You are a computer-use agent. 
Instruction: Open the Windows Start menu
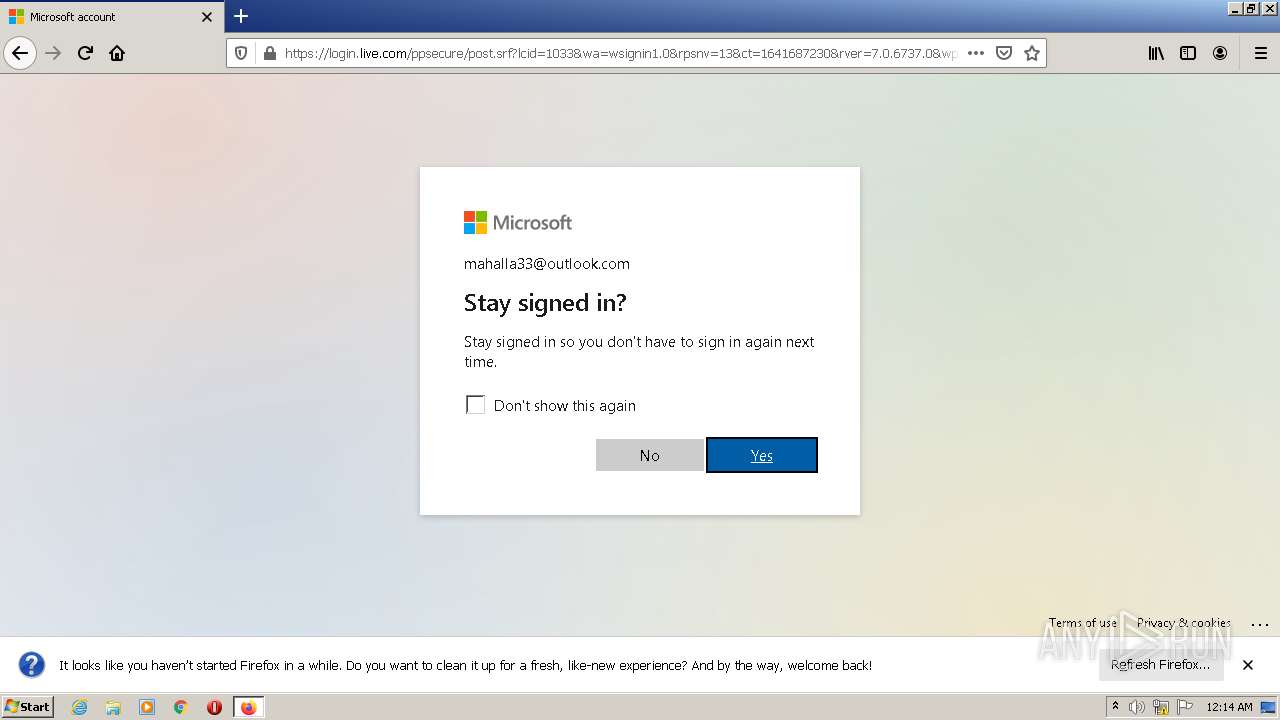pyautogui.click(x=28, y=707)
